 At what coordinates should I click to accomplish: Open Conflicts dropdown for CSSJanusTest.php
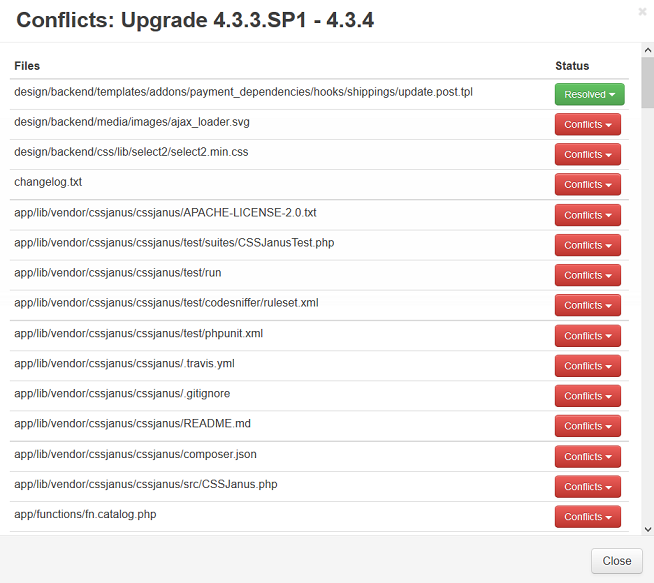tap(588, 245)
